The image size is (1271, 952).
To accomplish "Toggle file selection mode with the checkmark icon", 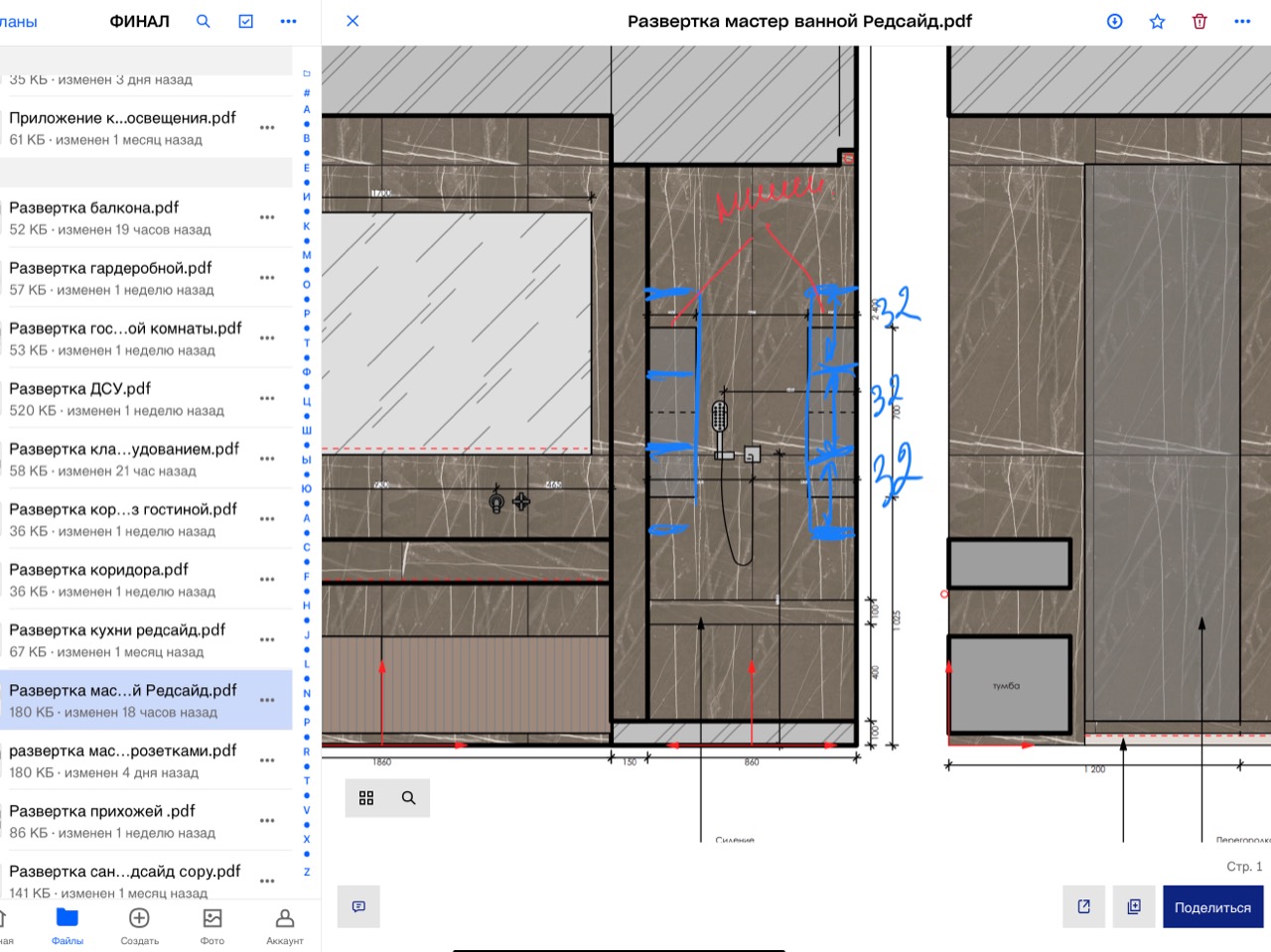I will [x=246, y=21].
